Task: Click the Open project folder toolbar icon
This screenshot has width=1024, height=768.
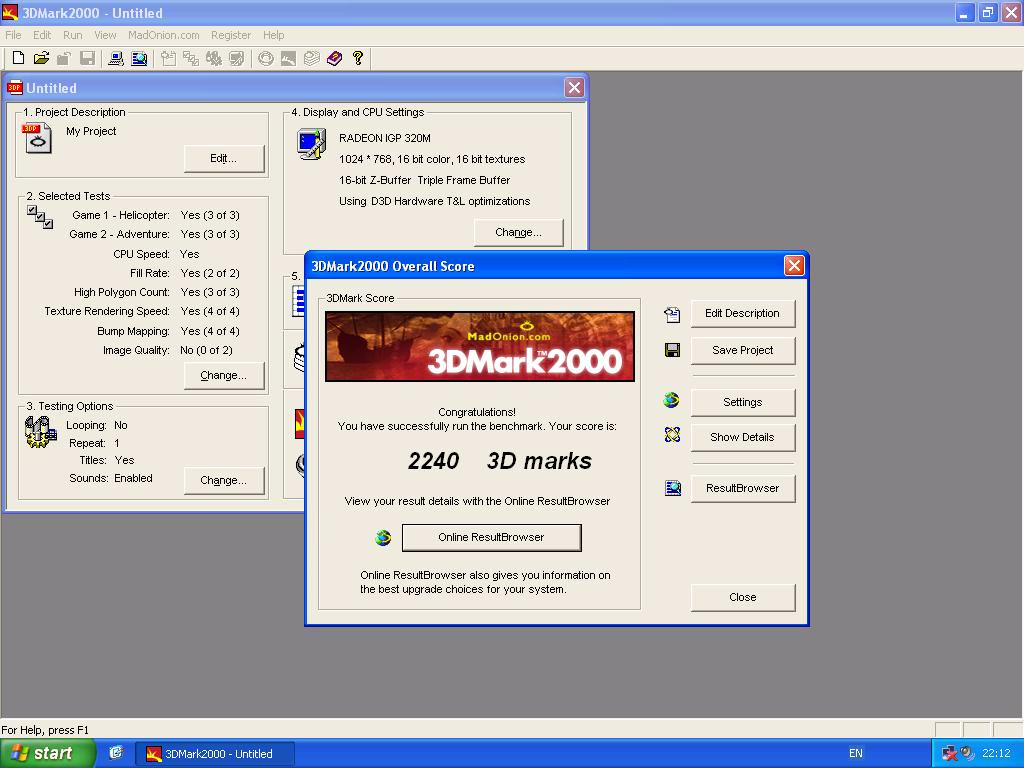Action: 41,58
